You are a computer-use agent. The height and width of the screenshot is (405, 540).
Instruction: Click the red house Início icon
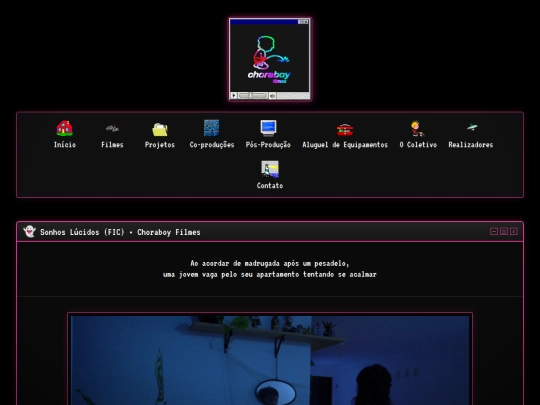pos(64,128)
